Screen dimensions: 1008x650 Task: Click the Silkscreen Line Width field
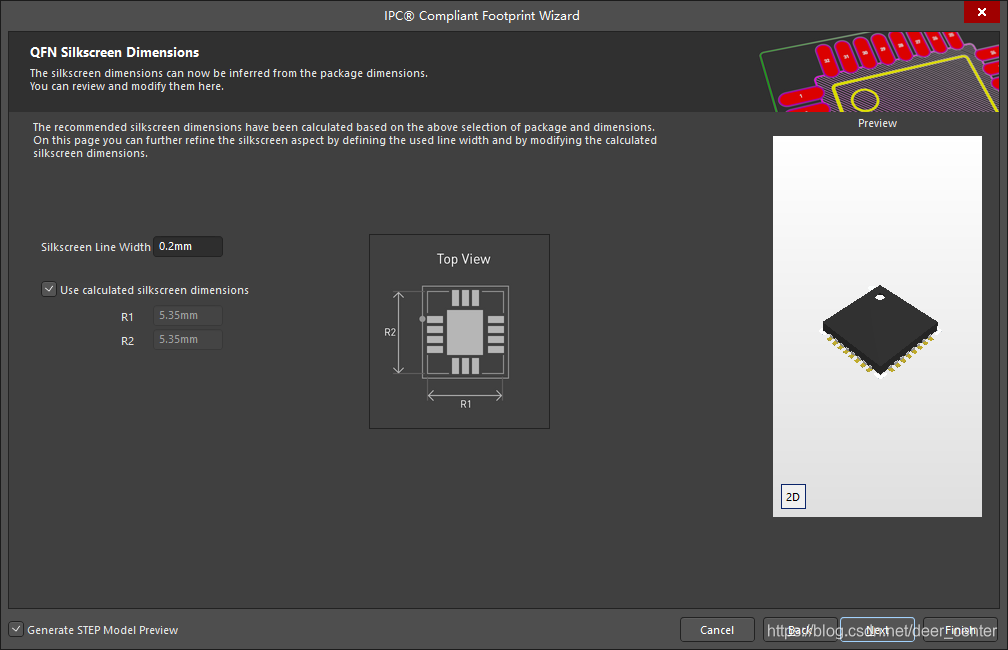pyautogui.click(x=188, y=246)
